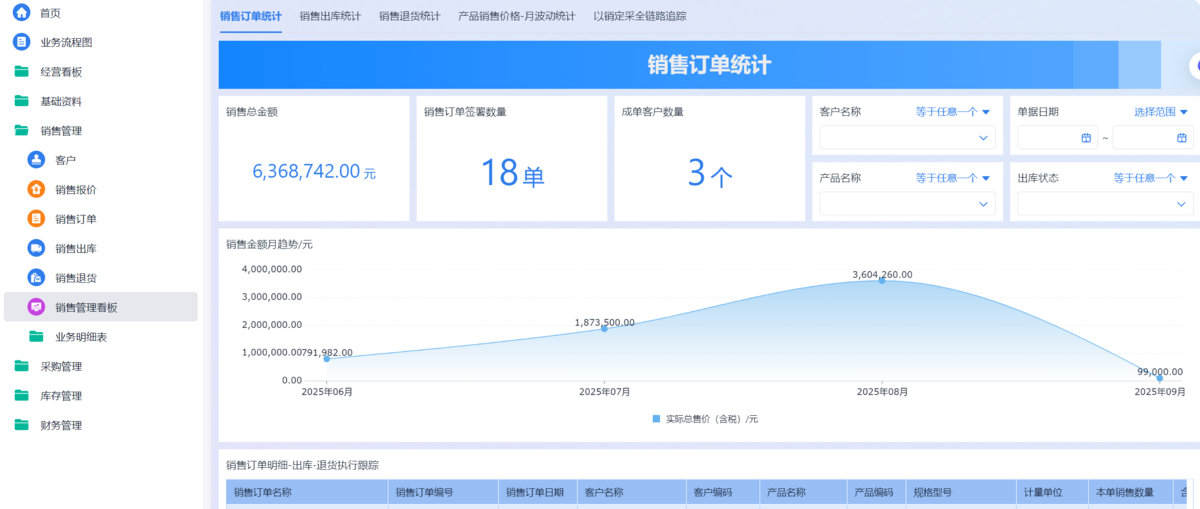Open 销售报价 orange icon
This screenshot has width=1200, height=509.
click(36, 189)
